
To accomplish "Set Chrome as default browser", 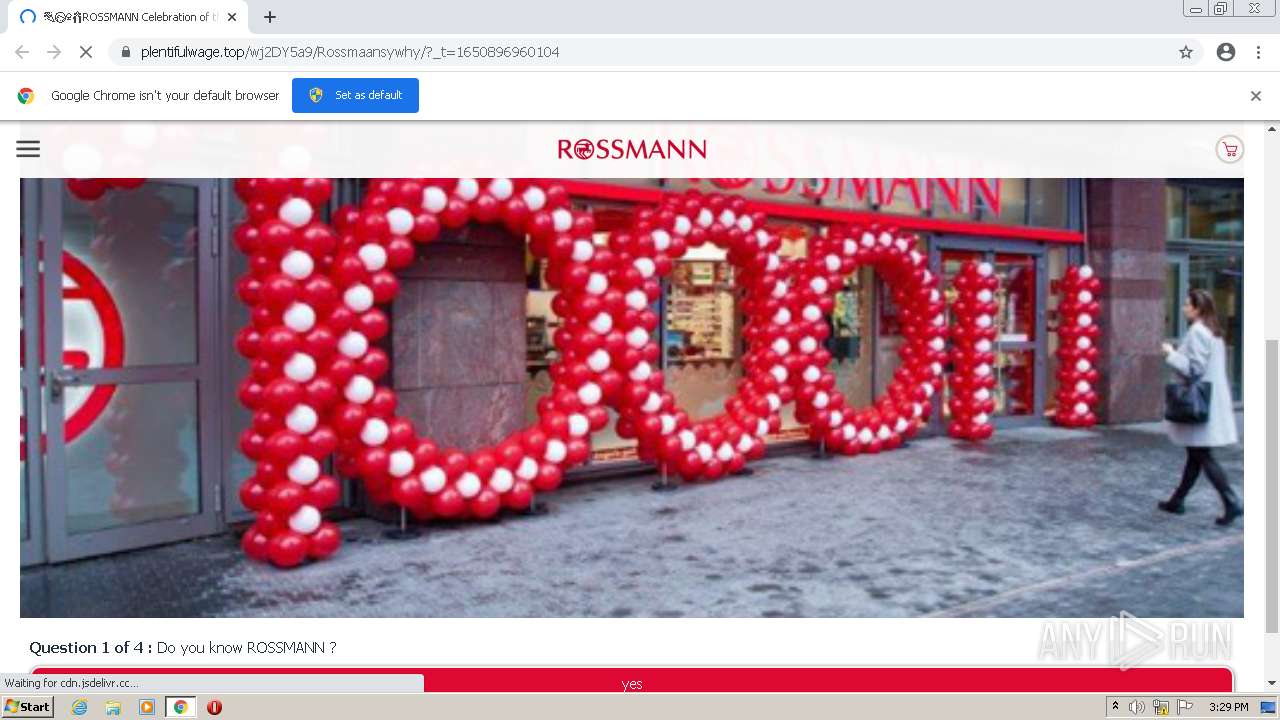I will 355,95.
